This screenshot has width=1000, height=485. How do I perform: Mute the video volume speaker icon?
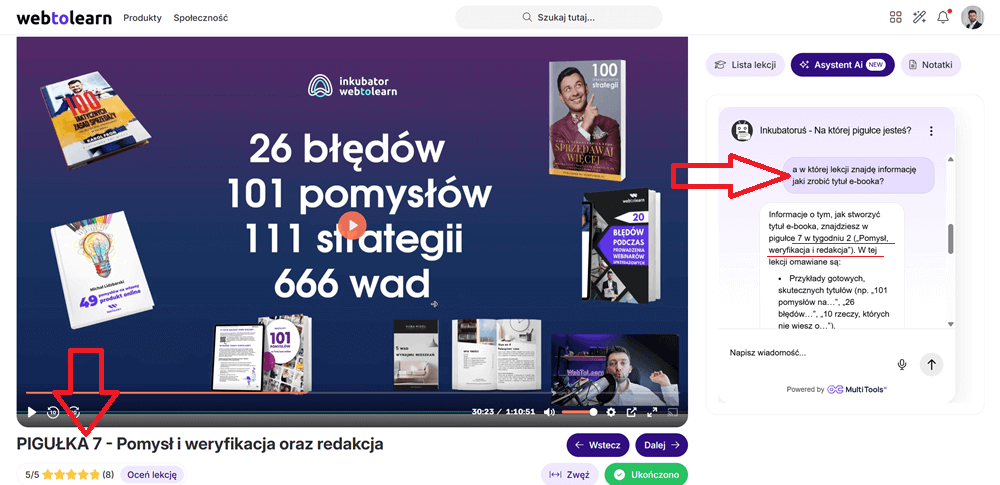tap(549, 412)
